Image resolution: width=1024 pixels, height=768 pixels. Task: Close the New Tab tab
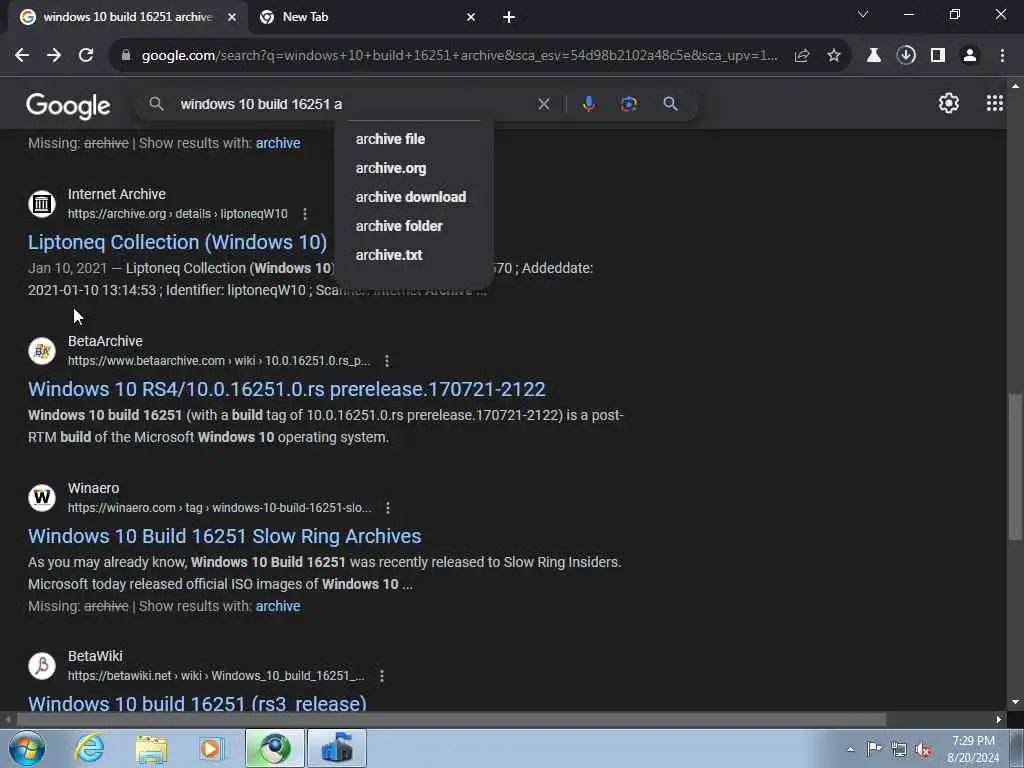point(471,17)
